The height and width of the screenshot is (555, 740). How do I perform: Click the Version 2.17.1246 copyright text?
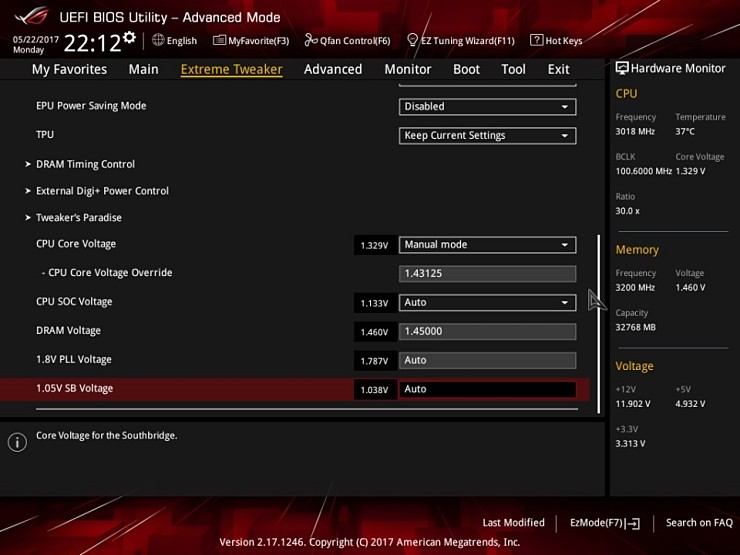(370, 542)
